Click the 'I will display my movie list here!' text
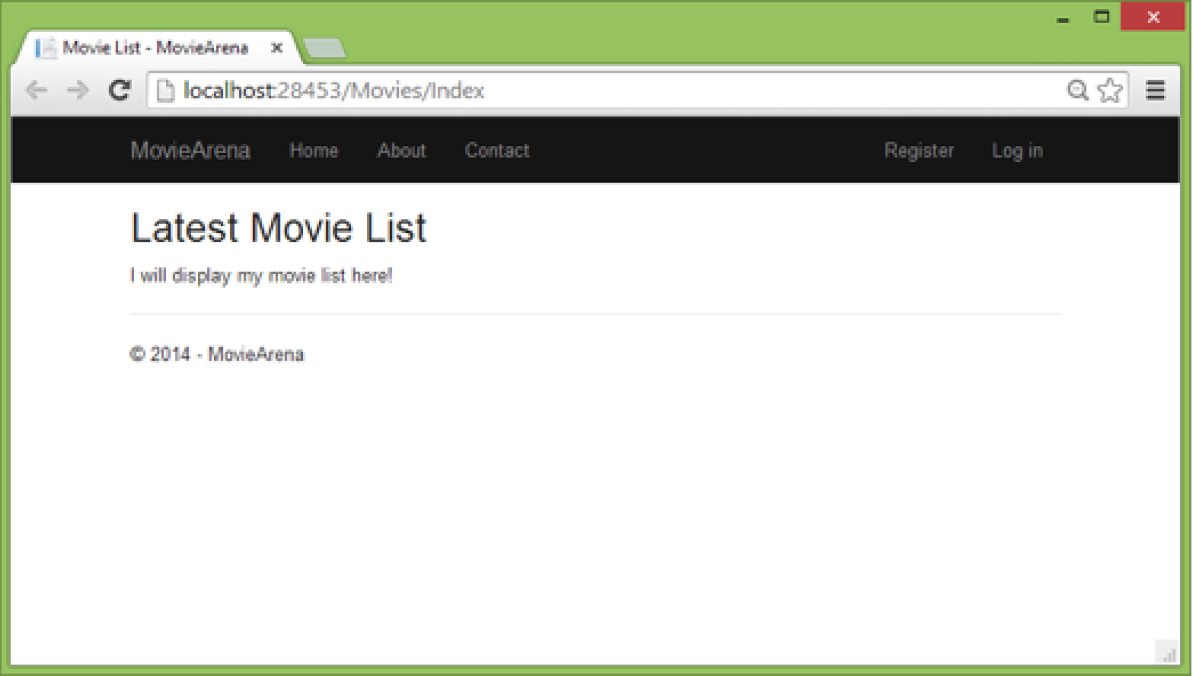The image size is (1193, 676). point(261,276)
